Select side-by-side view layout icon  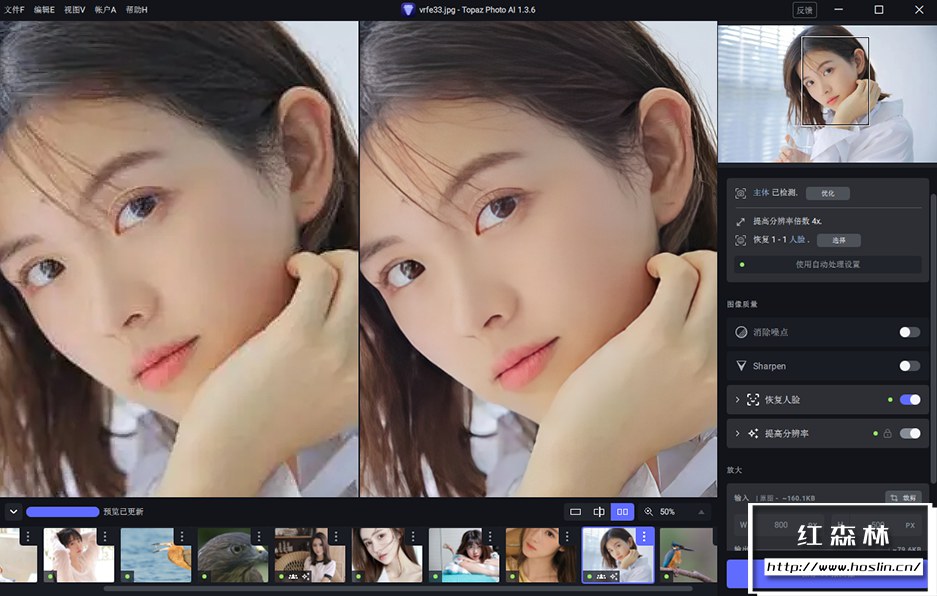pos(622,511)
